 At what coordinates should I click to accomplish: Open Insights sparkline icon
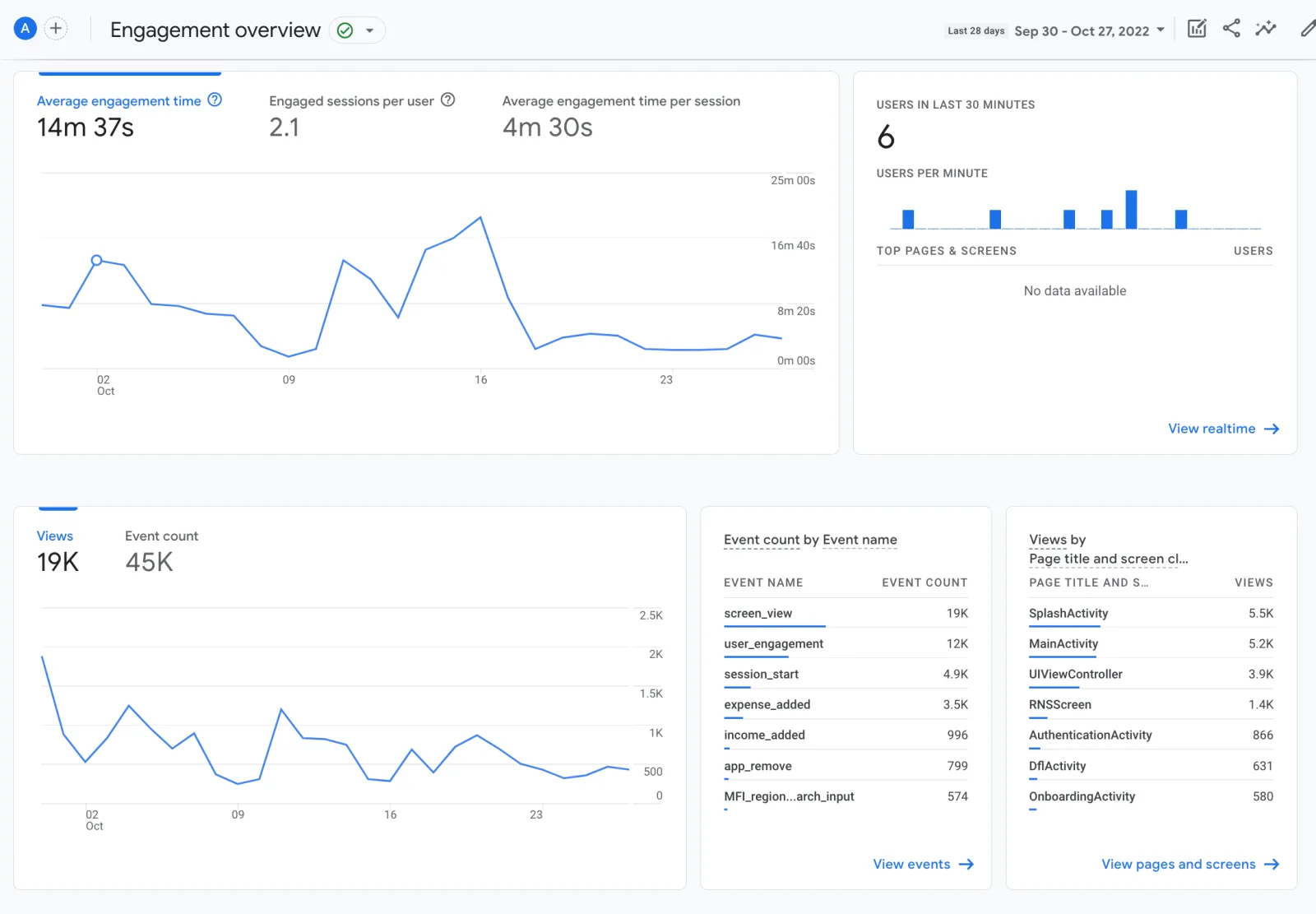[x=1266, y=29]
